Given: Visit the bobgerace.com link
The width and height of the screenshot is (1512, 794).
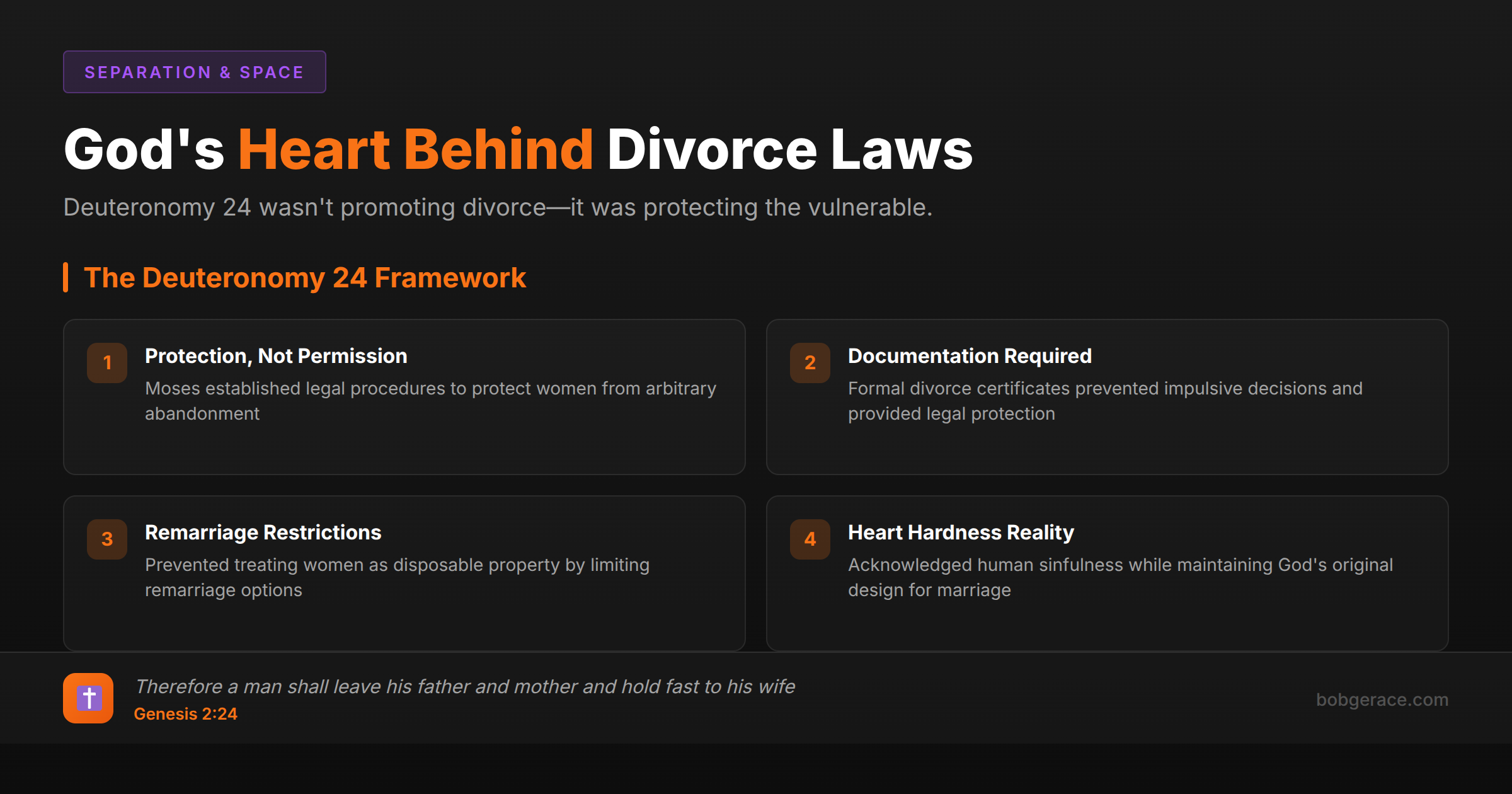Looking at the screenshot, I should [1383, 699].
